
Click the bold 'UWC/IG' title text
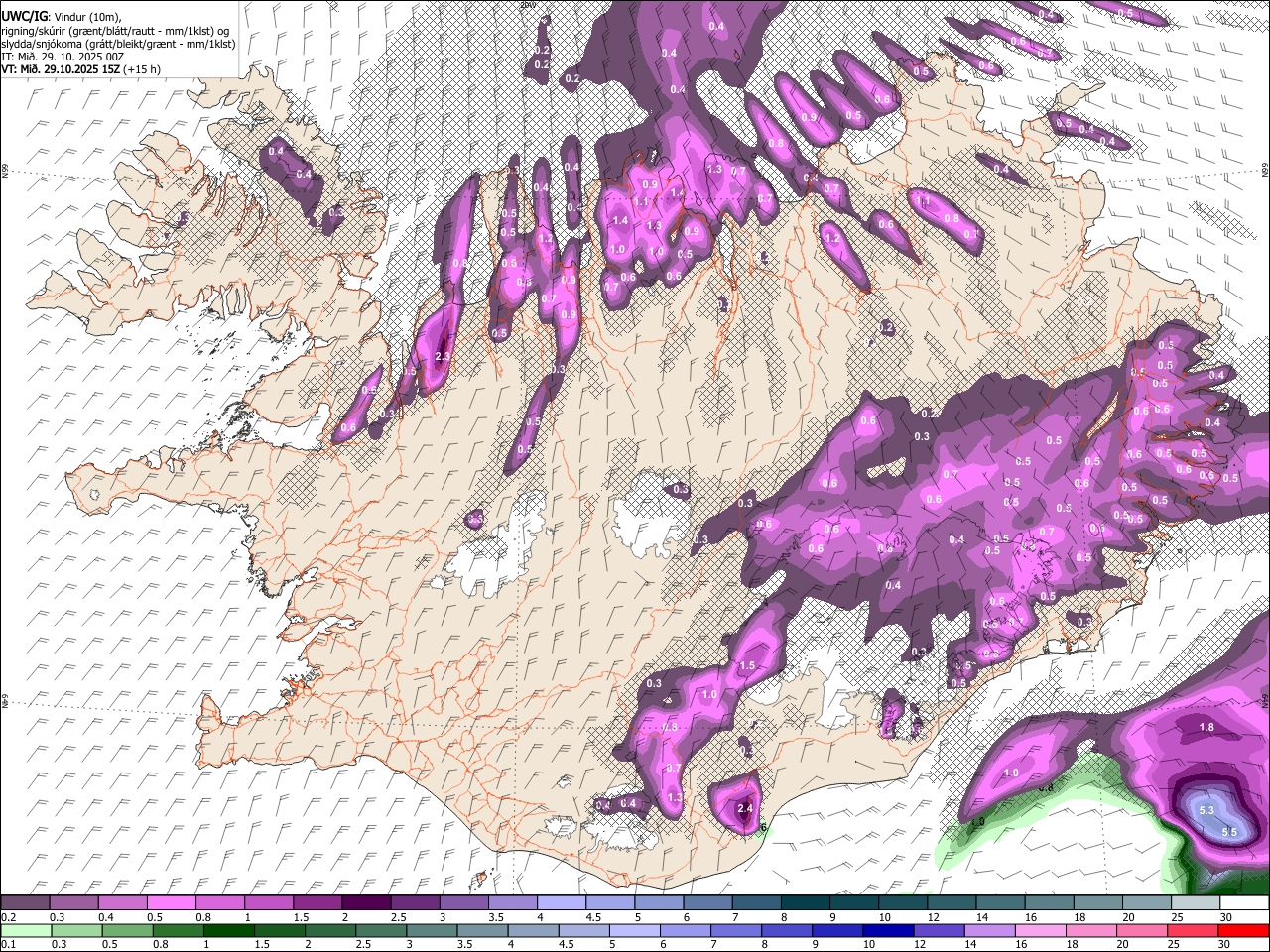[x=23, y=17]
